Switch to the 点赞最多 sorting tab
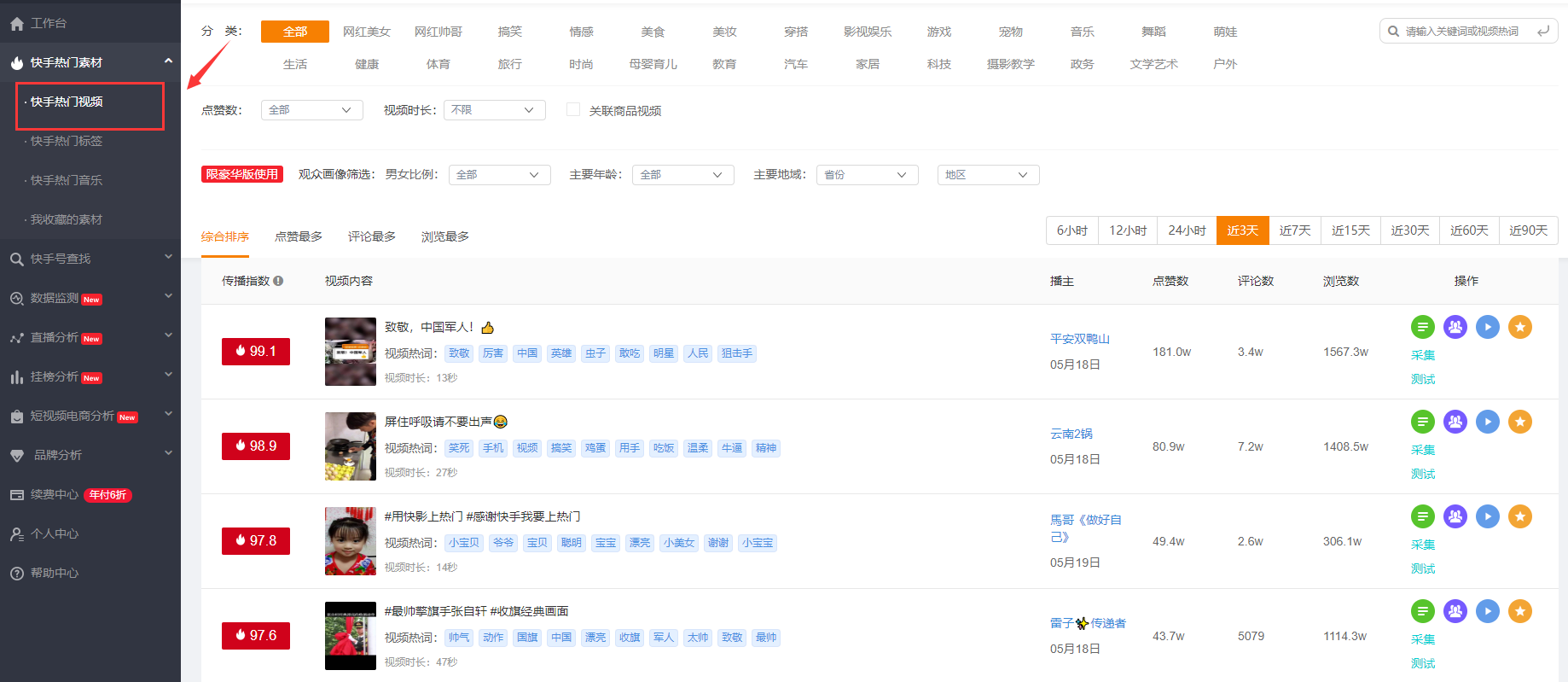Screen dimensions: 1568x682 coord(298,236)
